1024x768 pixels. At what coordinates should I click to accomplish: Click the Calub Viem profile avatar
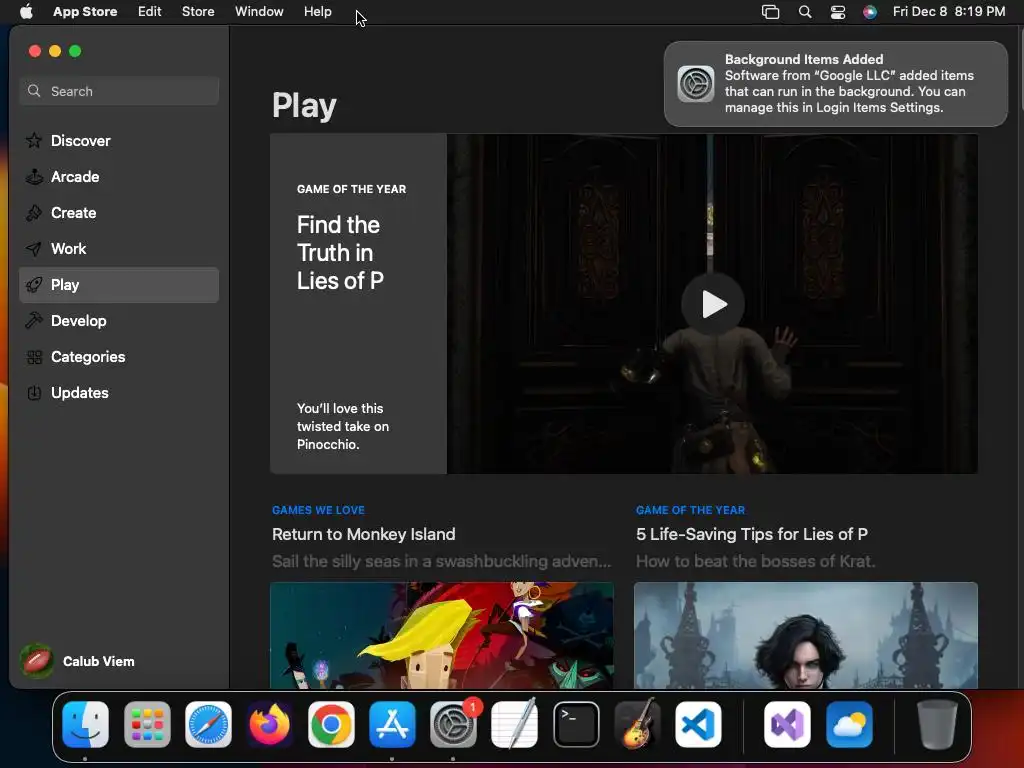click(x=37, y=661)
